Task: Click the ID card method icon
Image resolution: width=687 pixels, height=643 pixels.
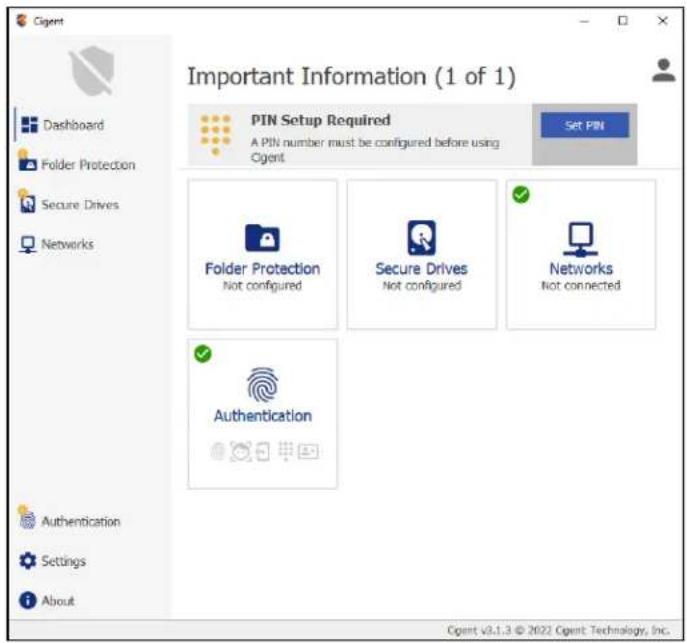Action: click(x=308, y=451)
